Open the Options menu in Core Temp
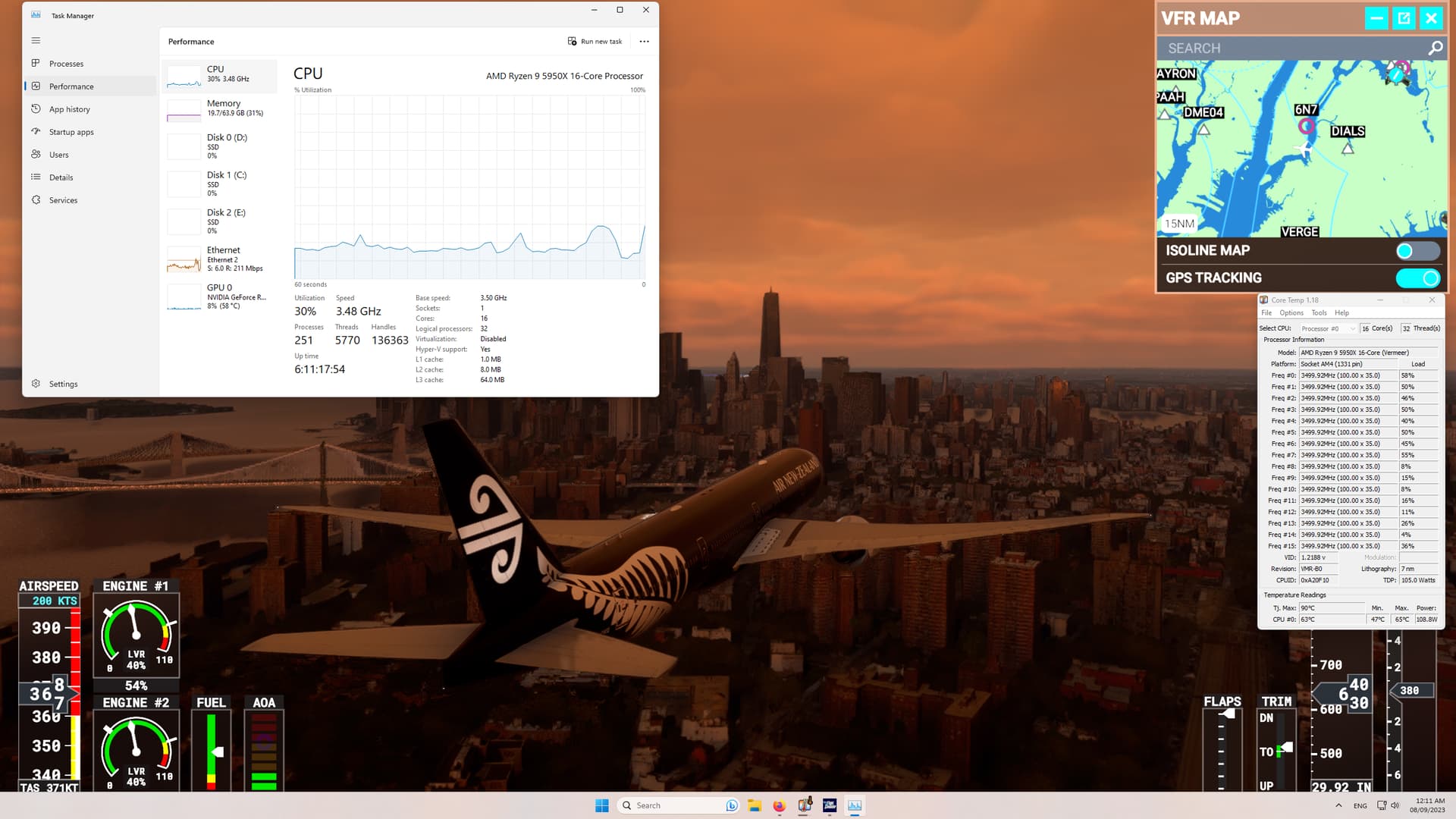This screenshot has height=819, width=1456. tap(1291, 312)
